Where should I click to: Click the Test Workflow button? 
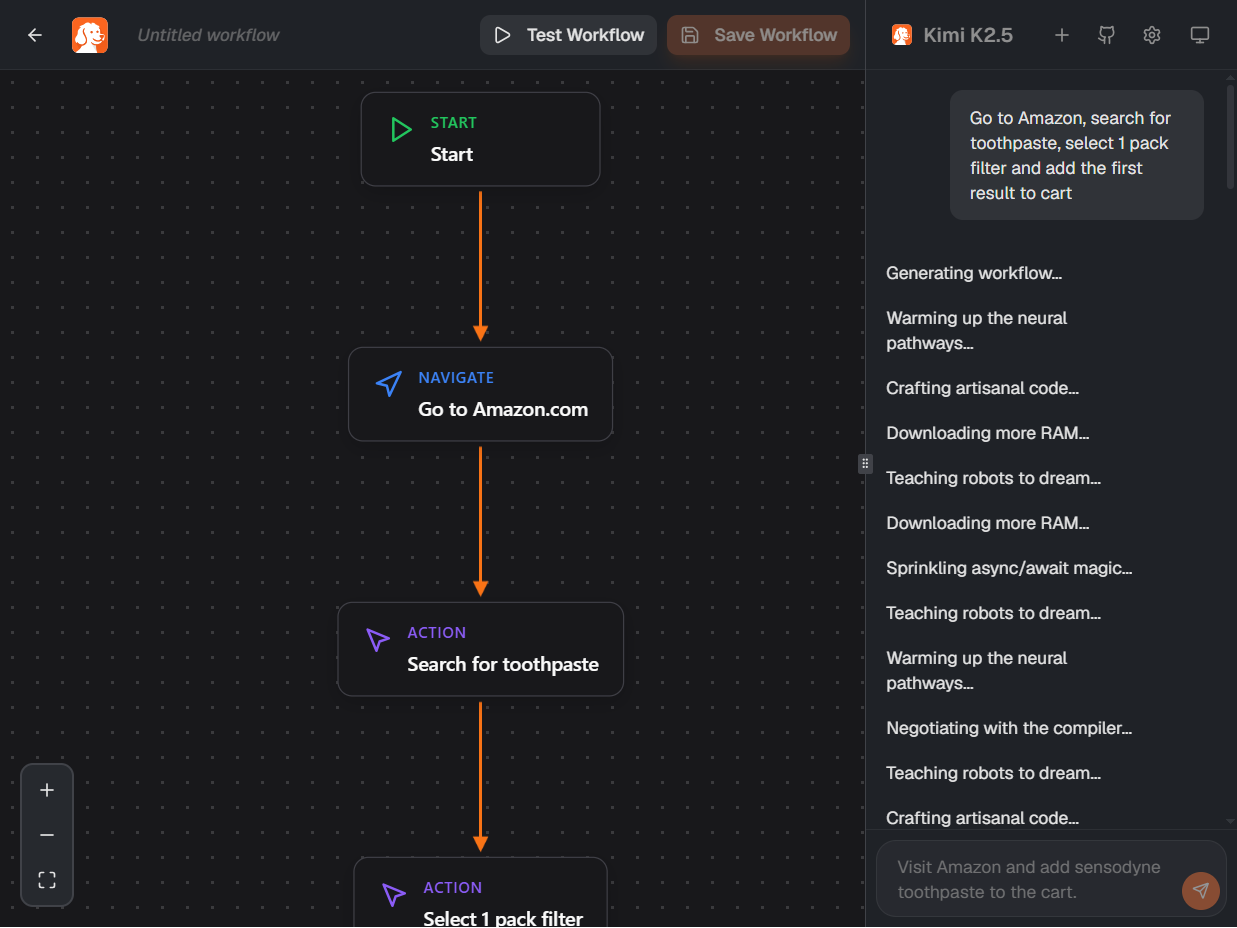click(x=569, y=35)
